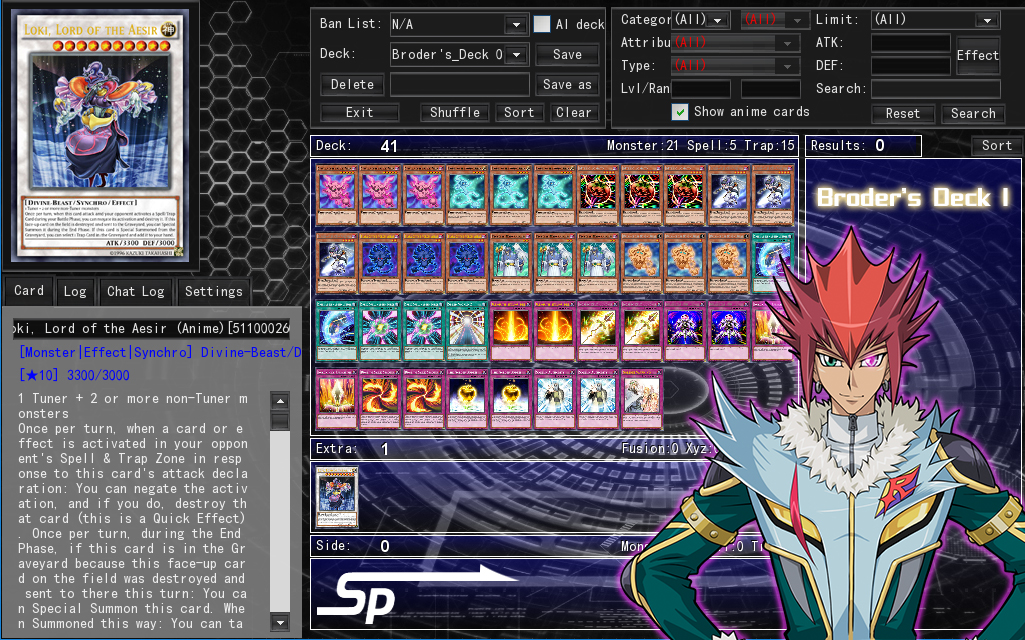Click the Effect filter button
Viewport: 1025px width, 640px height.
pyautogui.click(x=977, y=55)
